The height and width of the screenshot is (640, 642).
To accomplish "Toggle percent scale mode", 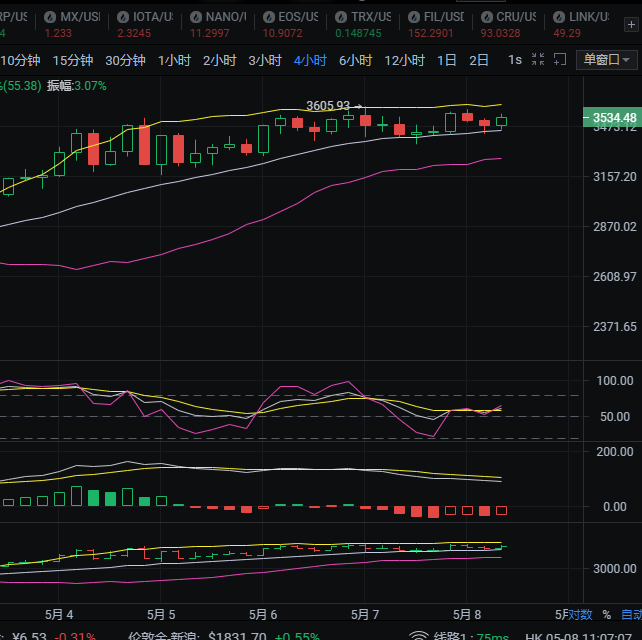I will click(x=606, y=614).
